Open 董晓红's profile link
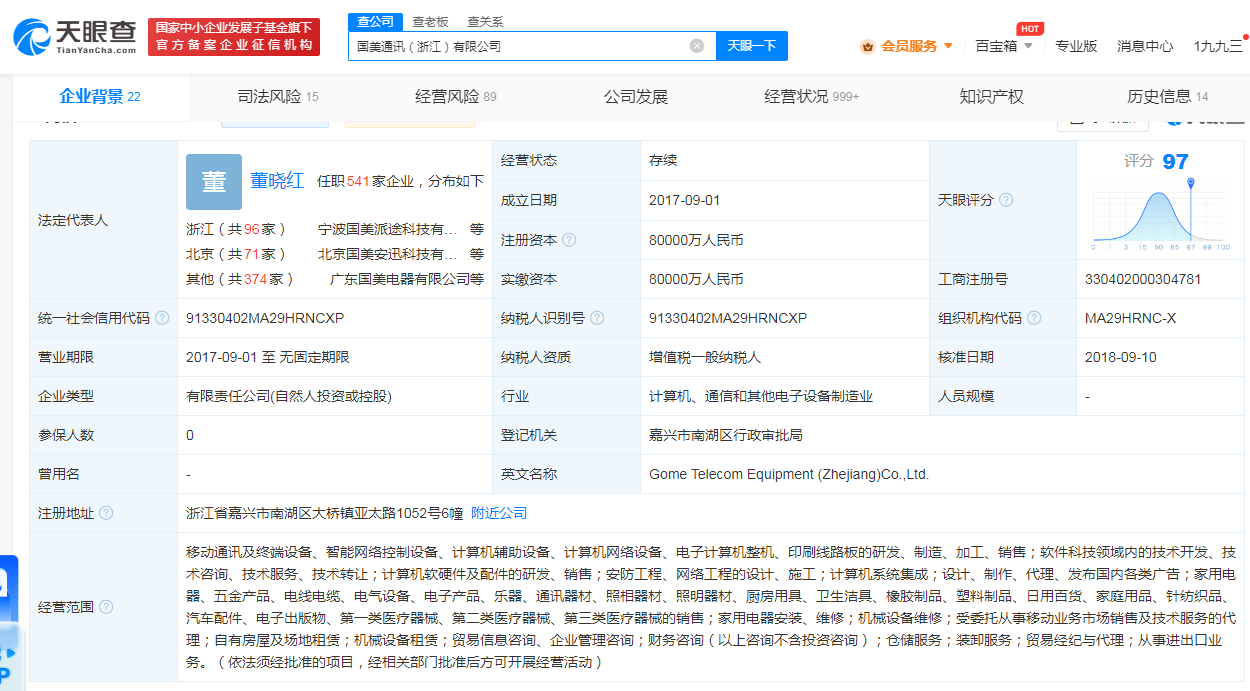 277,181
